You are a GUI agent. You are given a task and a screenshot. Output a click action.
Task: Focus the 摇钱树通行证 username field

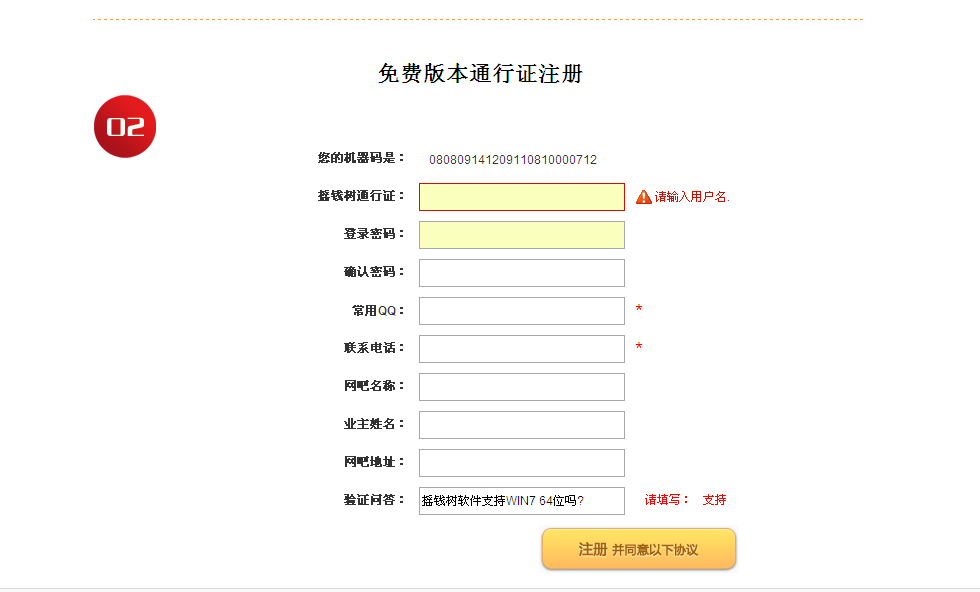click(522, 197)
